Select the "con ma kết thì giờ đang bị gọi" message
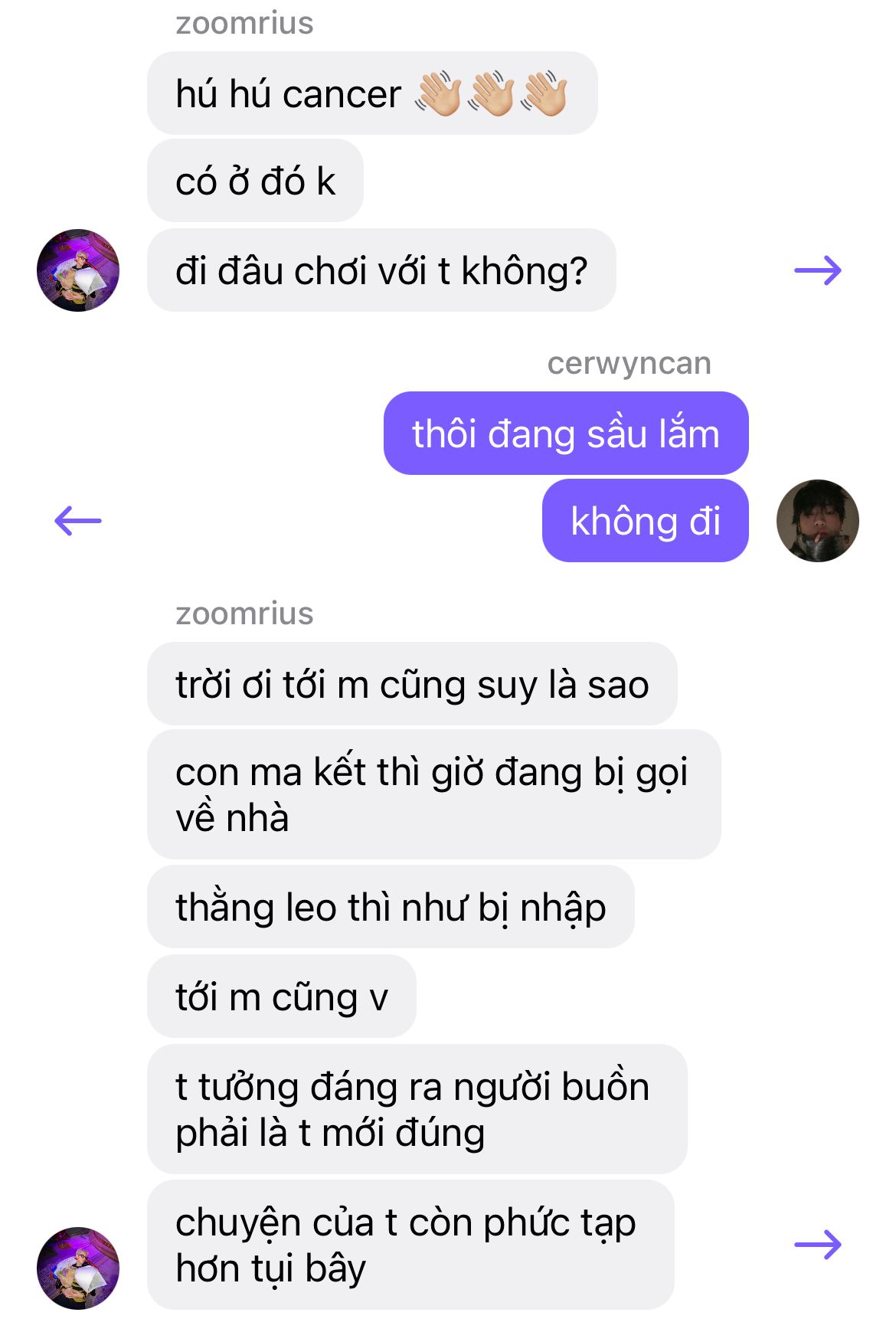Screen dimensions: 896x1332 coord(434,794)
